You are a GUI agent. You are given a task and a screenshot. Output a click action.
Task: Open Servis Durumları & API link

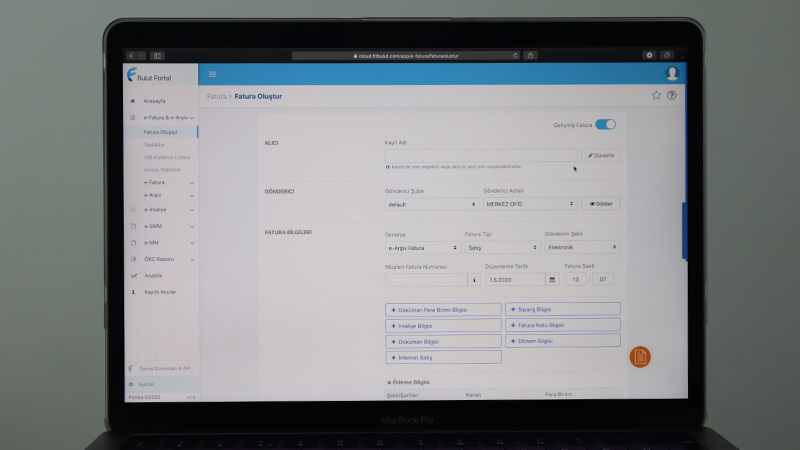pos(165,368)
